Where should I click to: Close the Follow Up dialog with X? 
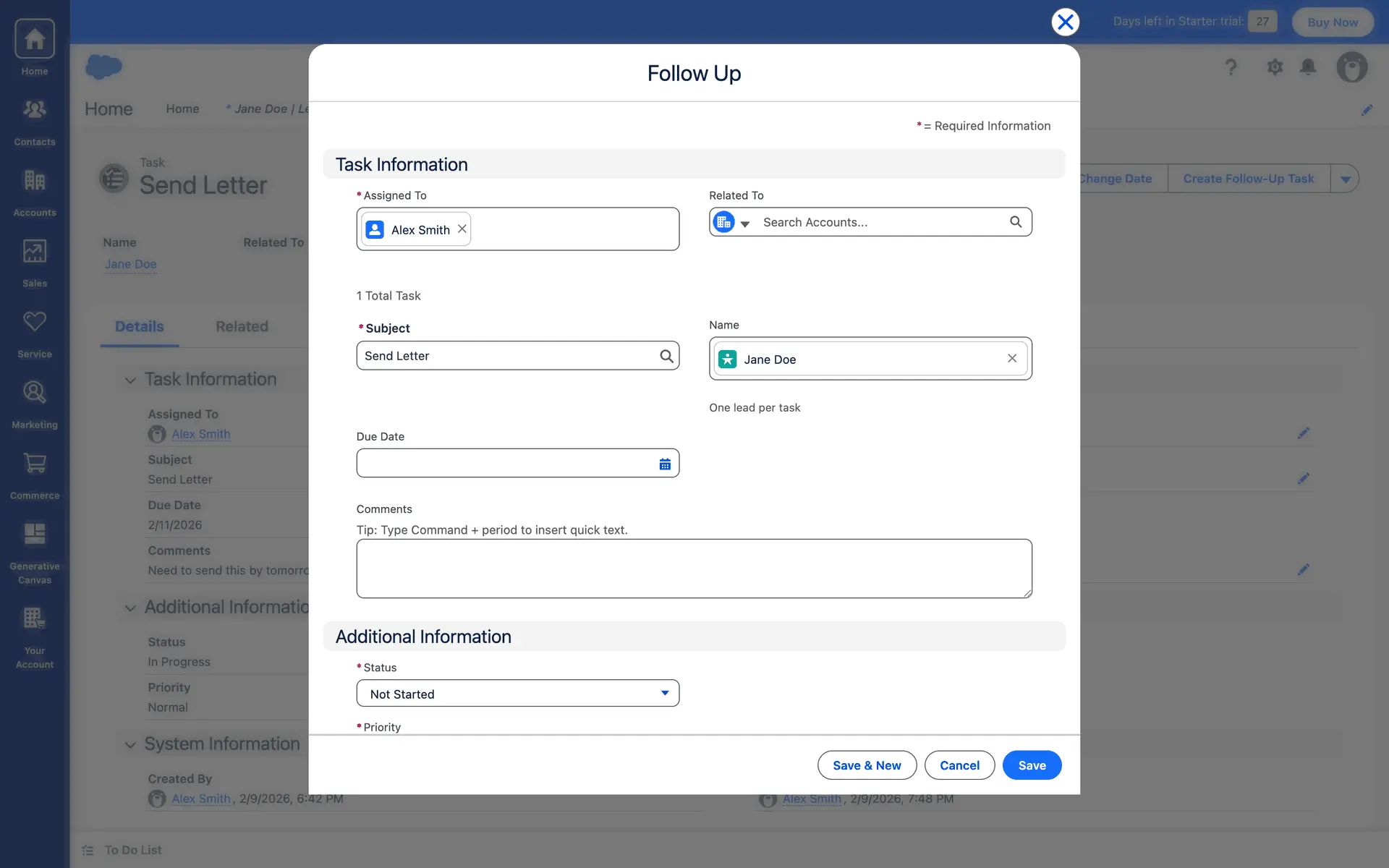pyautogui.click(x=1065, y=22)
